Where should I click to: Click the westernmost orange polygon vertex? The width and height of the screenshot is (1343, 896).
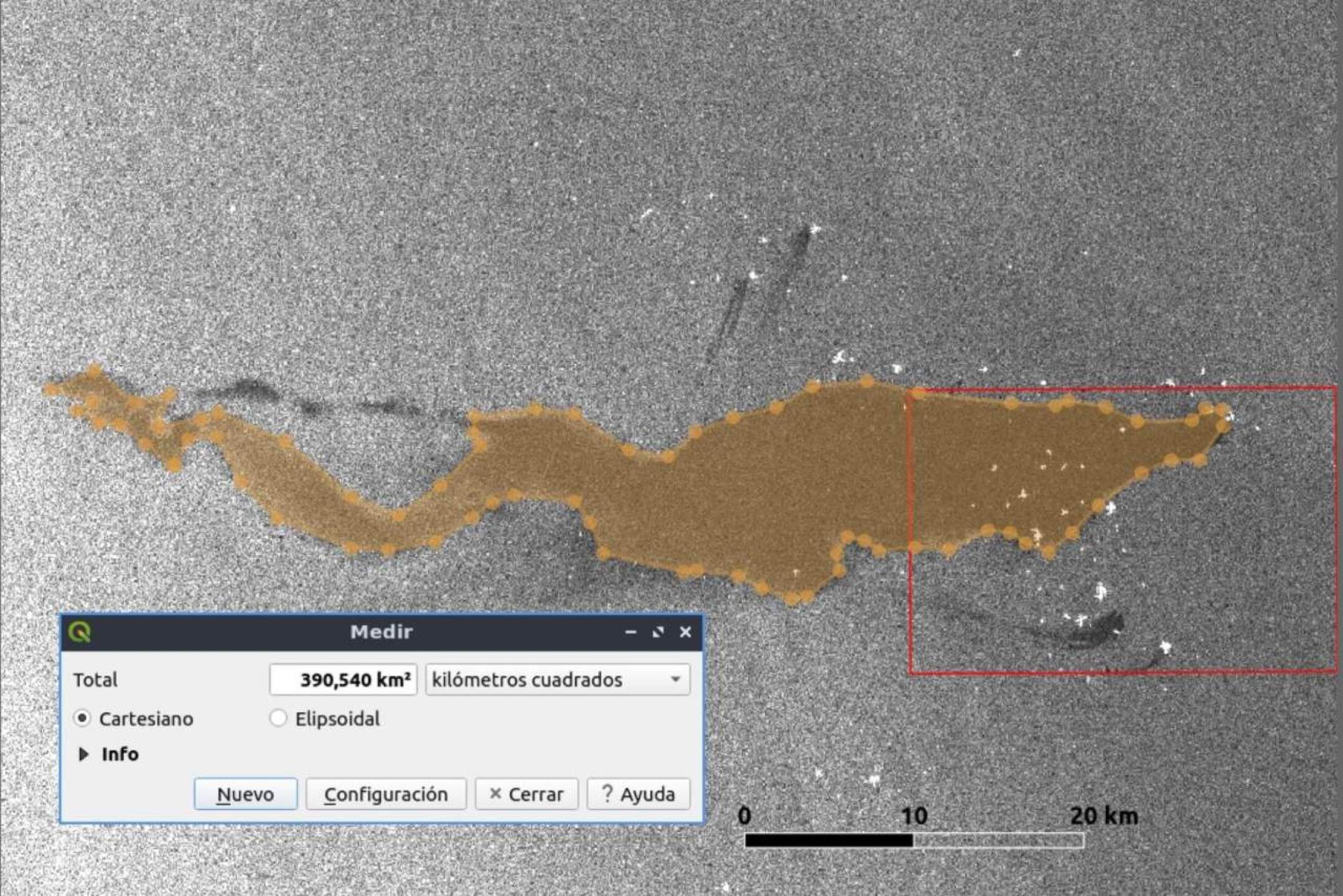tap(50, 390)
